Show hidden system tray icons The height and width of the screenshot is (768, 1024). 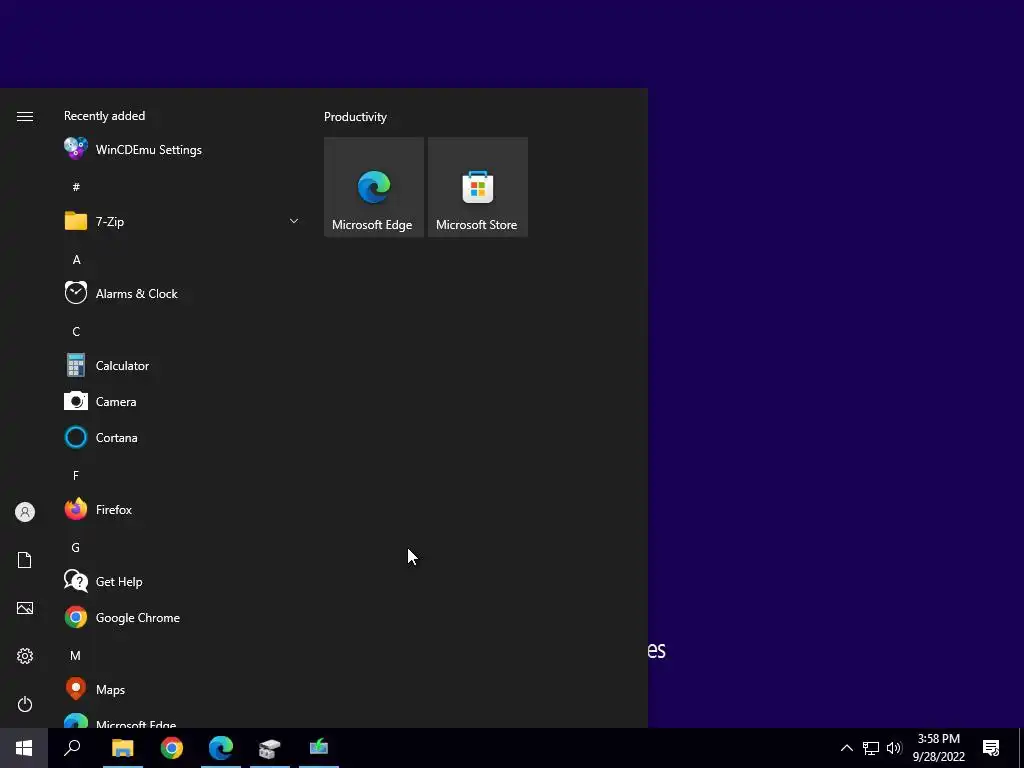point(846,748)
